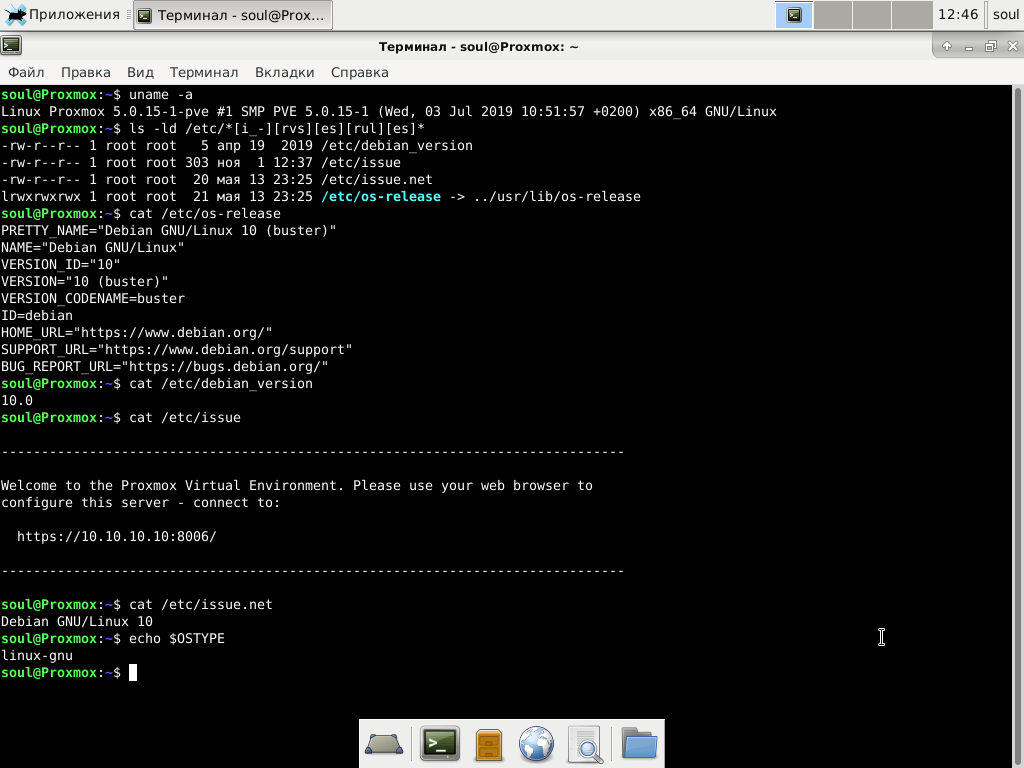The image size is (1024, 768).
Task: Click the /etc/os-release symlink text
Action: (x=381, y=197)
